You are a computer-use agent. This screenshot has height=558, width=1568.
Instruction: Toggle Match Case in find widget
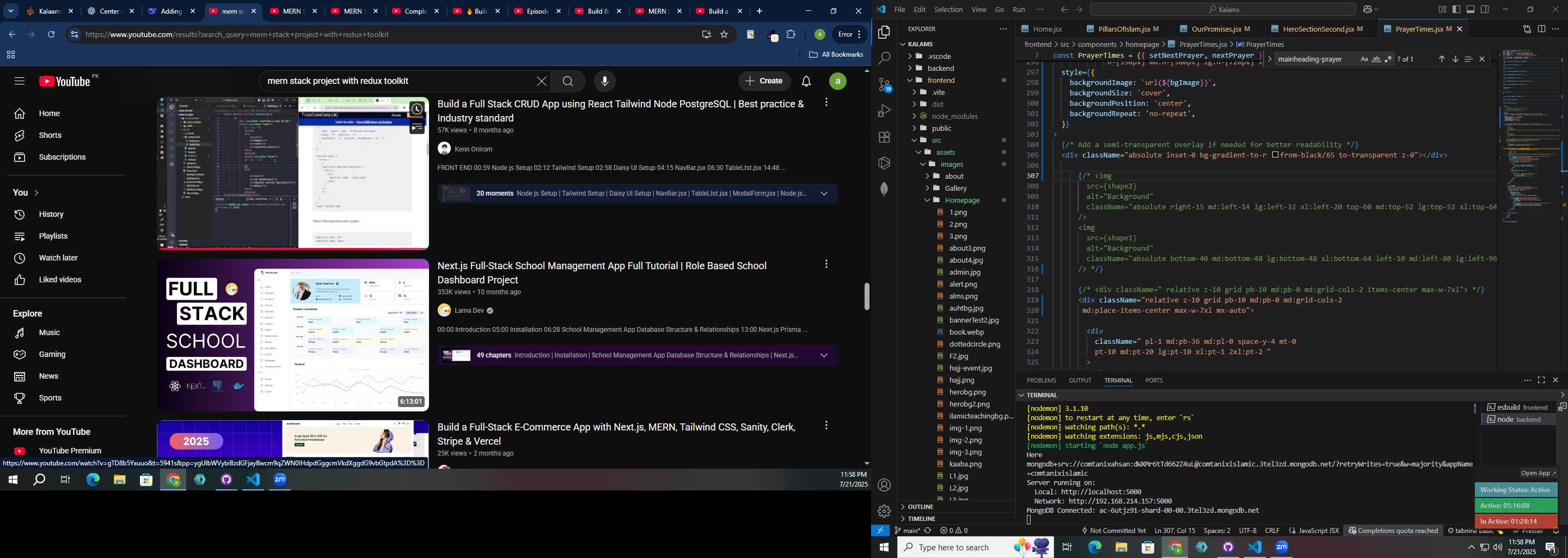[x=1364, y=59]
